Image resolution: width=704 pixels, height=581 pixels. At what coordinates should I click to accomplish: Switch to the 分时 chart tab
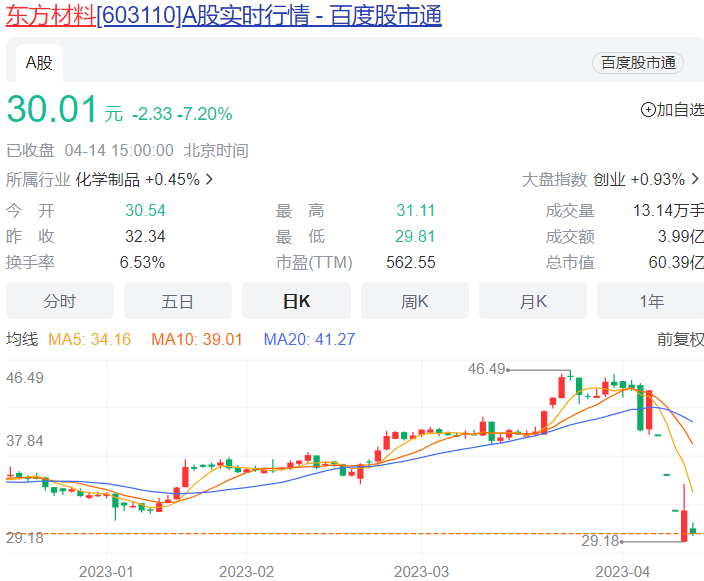(60, 301)
